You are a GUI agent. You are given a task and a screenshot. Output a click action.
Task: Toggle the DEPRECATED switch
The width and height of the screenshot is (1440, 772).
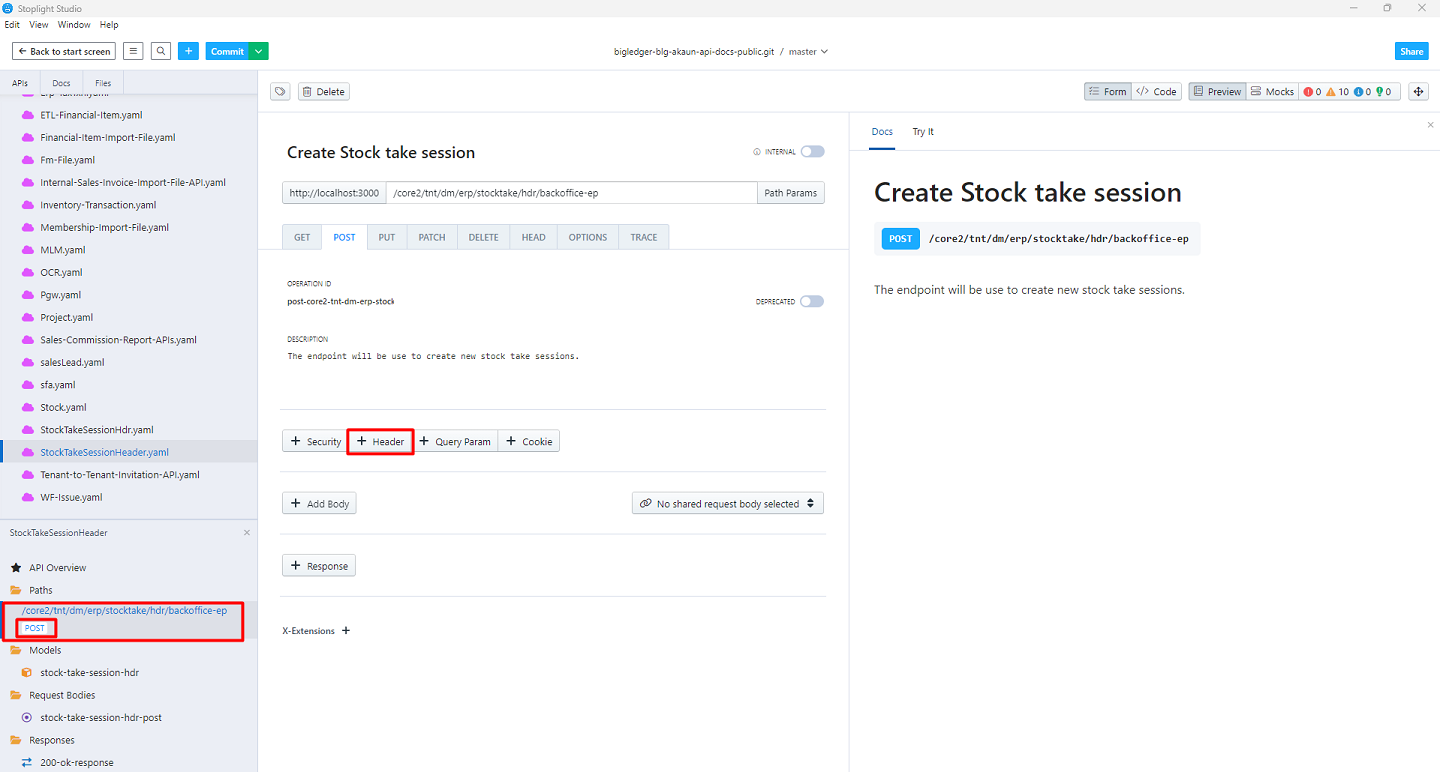tap(812, 301)
